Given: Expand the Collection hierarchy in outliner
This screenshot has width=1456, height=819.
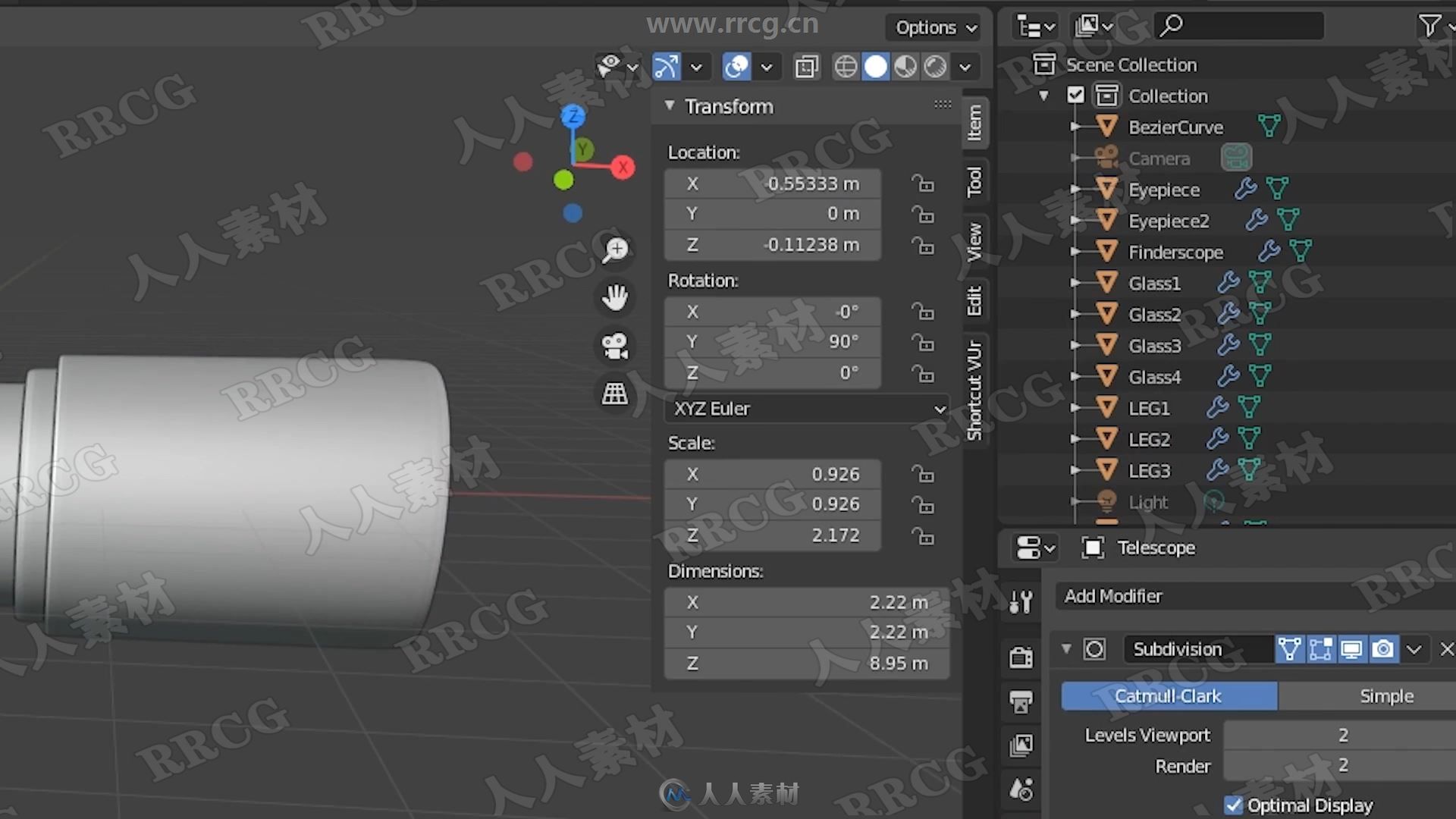Looking at the screenshot, I should point(1045,95).
